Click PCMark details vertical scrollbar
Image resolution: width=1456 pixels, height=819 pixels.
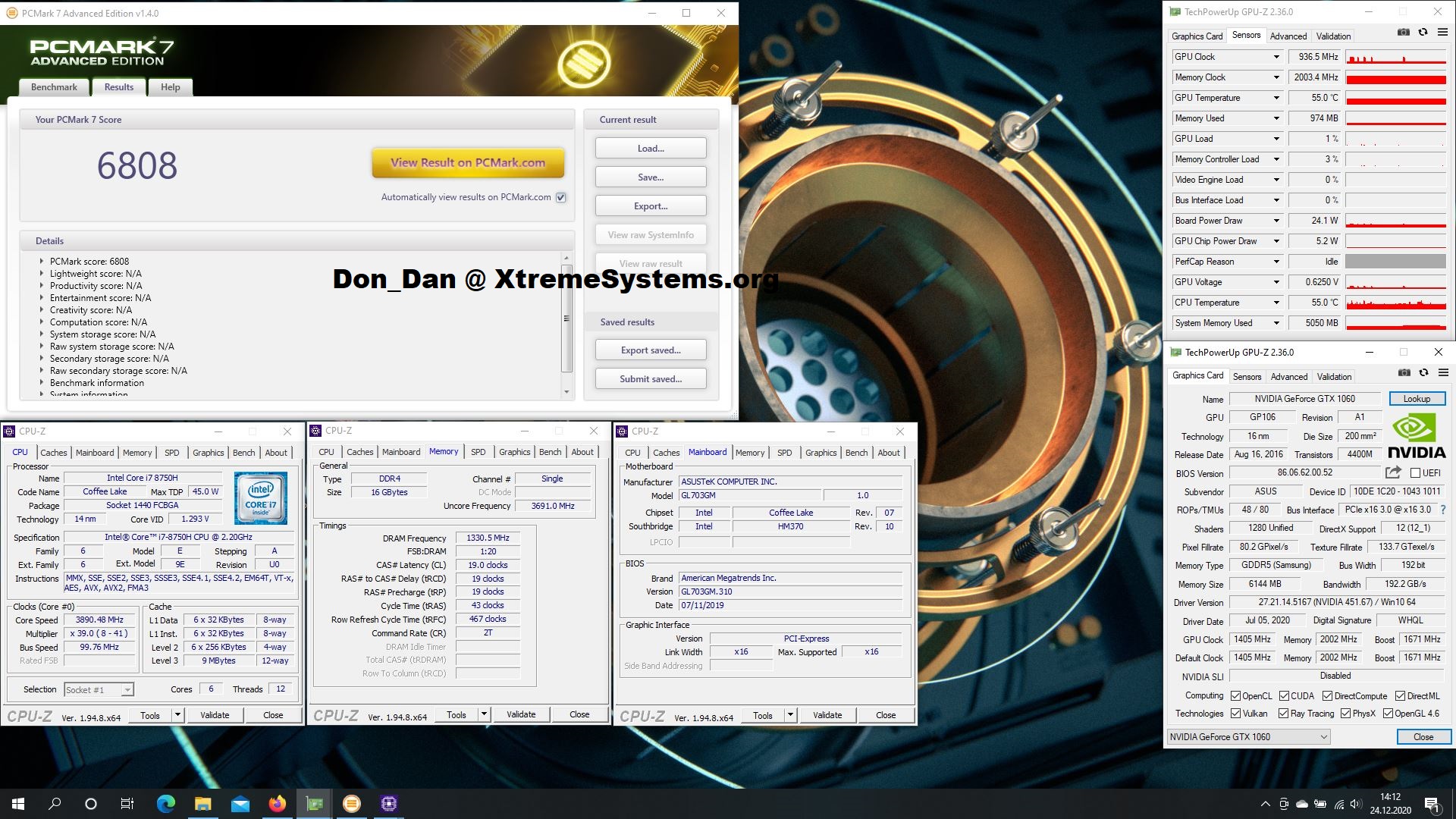(x=566, y=325)
